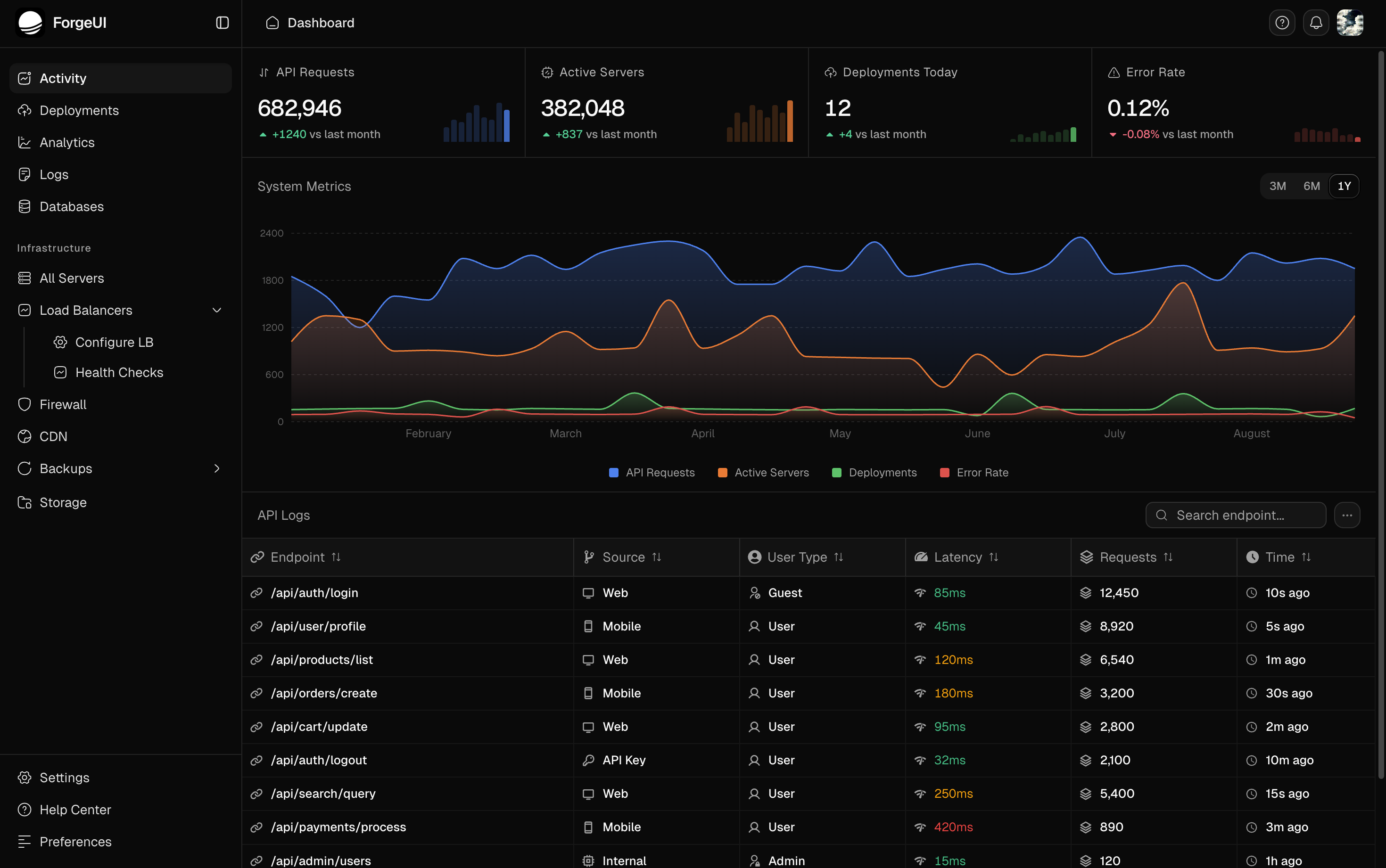Open the Deployments sidebar item
The height and width of the screenshot is (868, 1386).
(79, 110)
